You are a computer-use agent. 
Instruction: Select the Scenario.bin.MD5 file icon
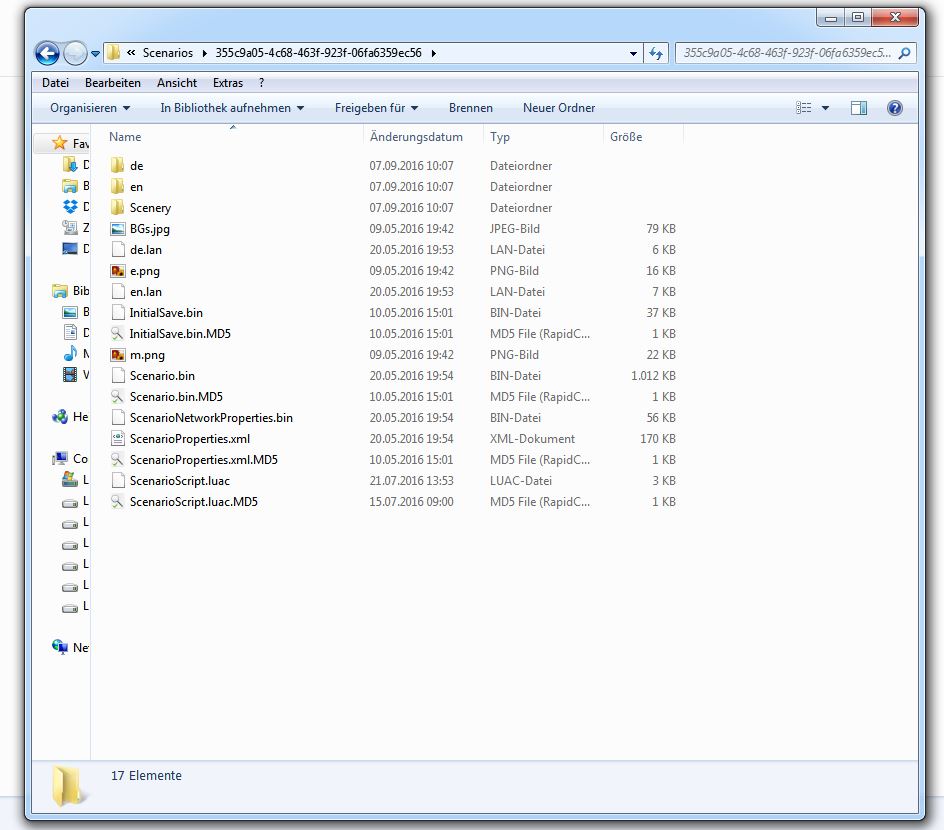click(x=117, y=397)
